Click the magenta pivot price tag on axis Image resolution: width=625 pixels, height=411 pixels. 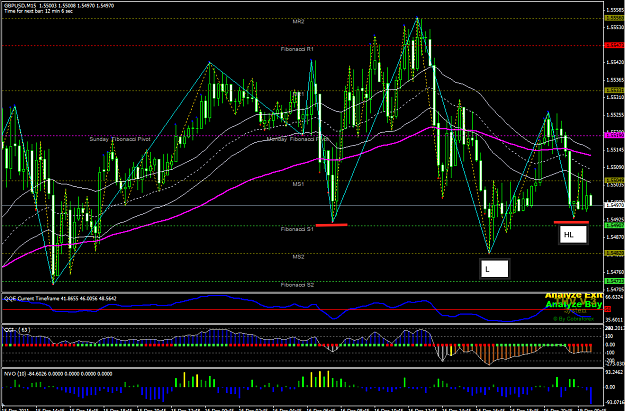(x=614, y=136)
